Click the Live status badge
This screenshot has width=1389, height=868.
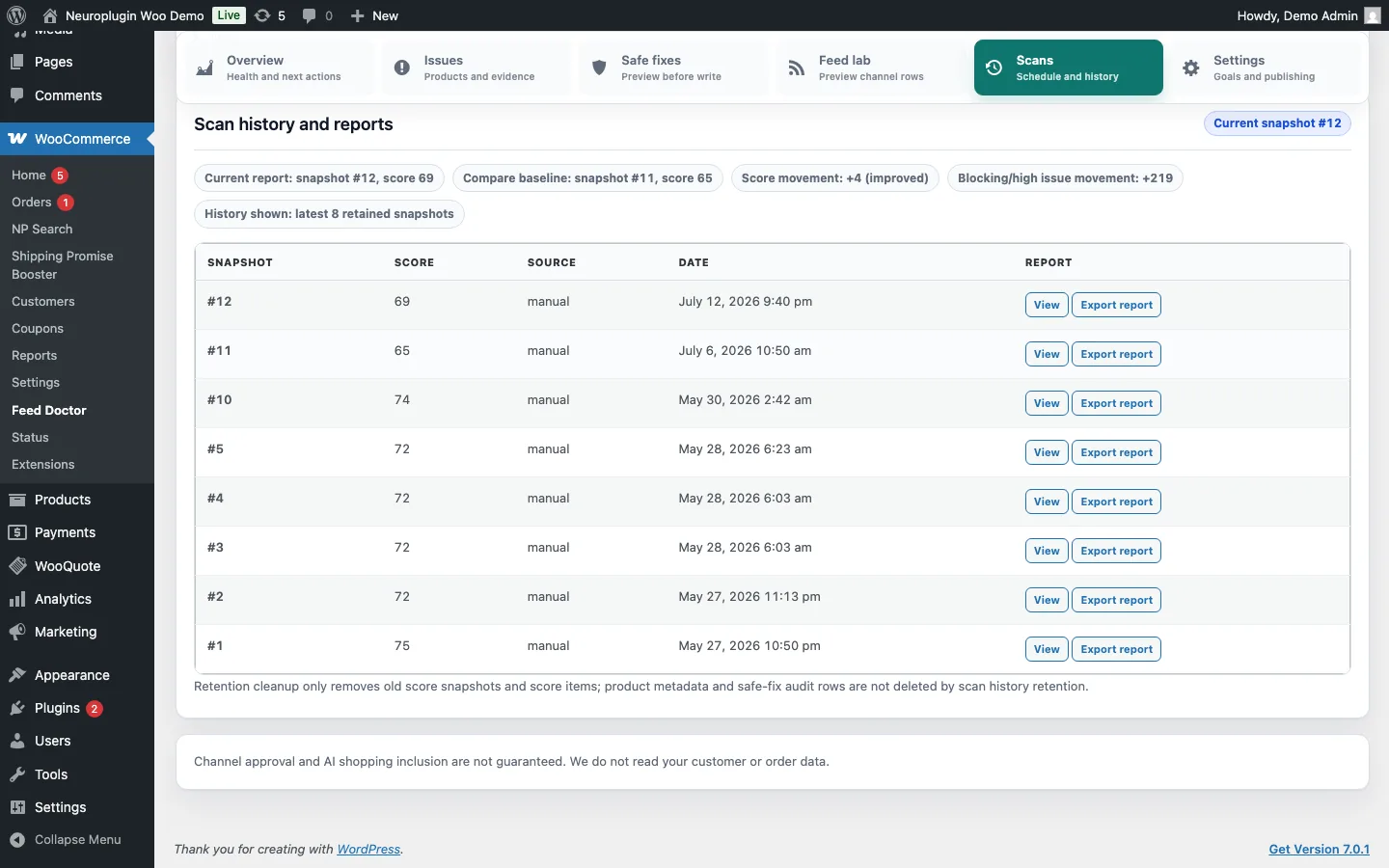tap(229, 15)
